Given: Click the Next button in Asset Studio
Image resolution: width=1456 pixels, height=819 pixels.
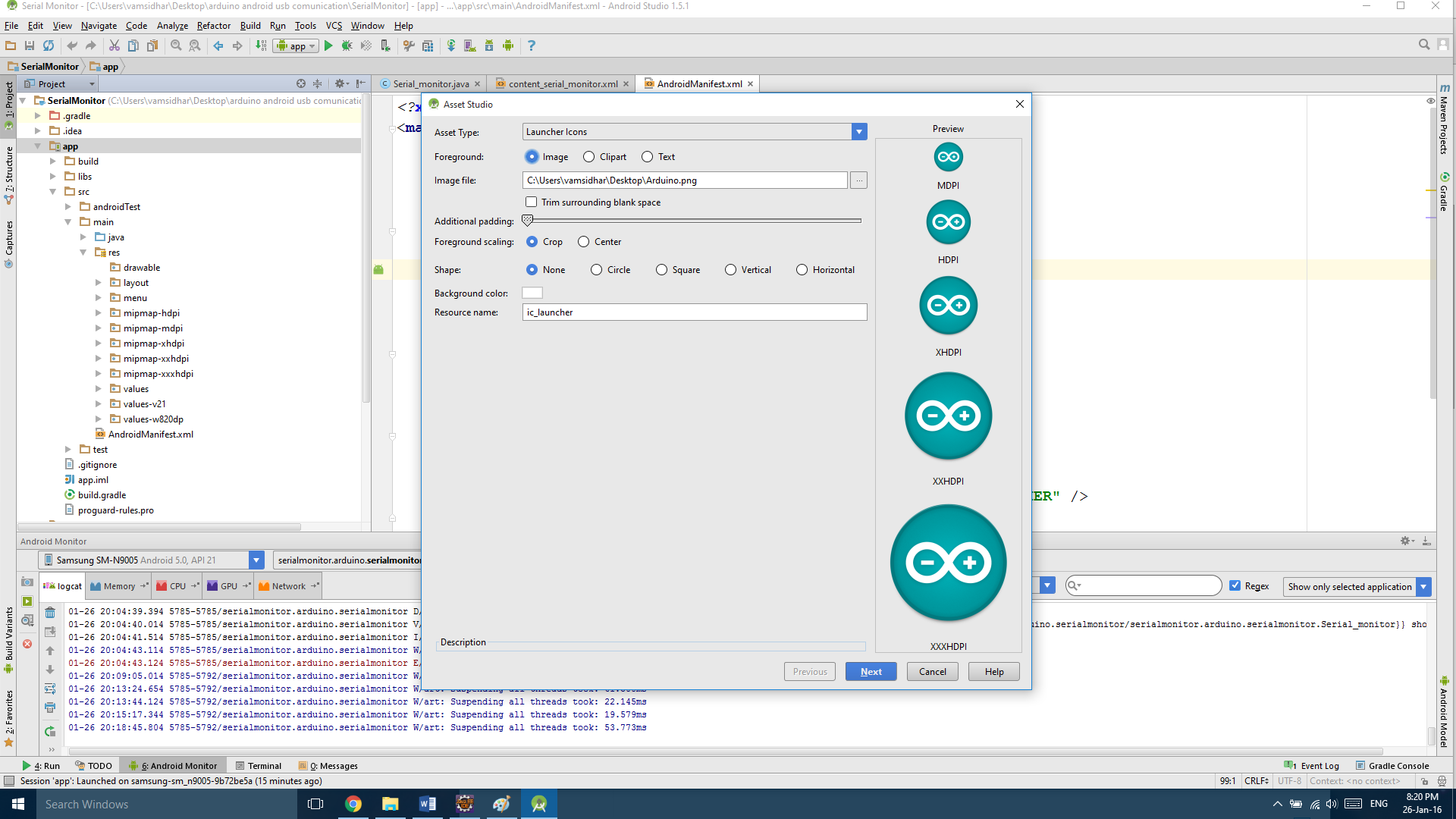Looking at the screenshot, I should (870, 671).
